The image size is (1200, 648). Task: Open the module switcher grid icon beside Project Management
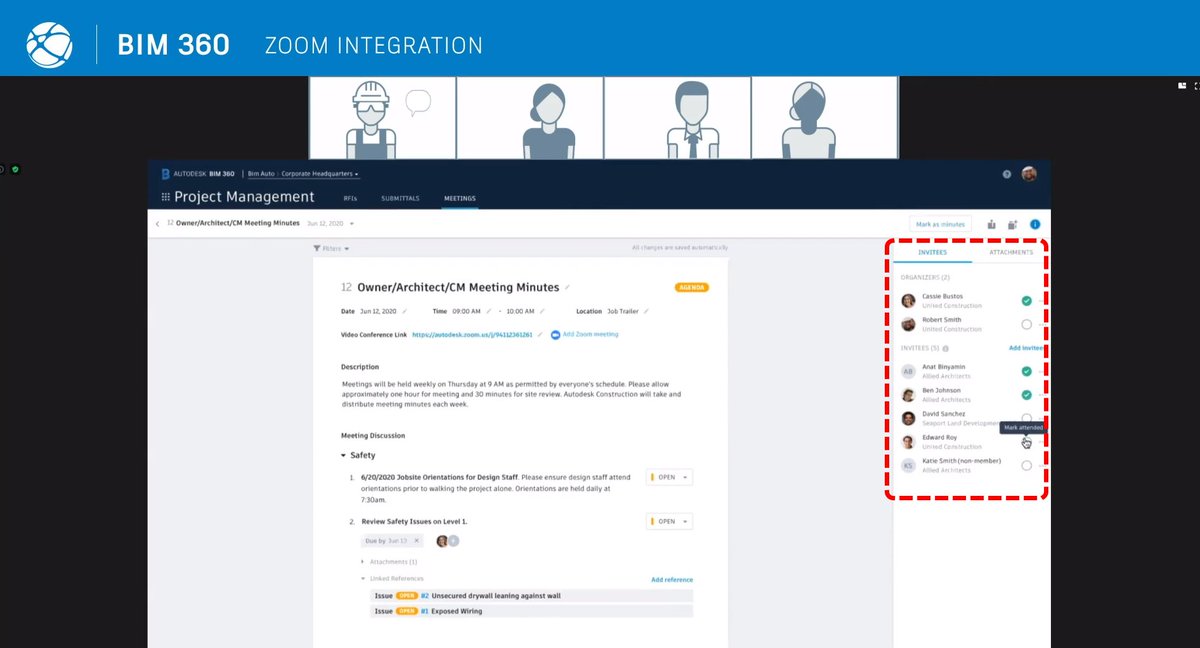tap(165, 198)
